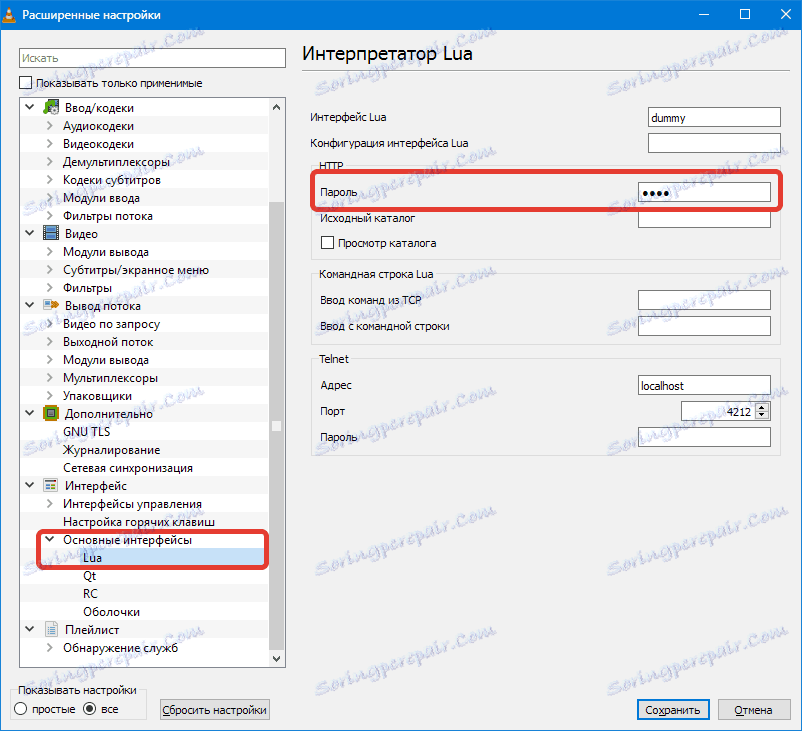Click the Интерфейс Lua field with dummy

(714, 117)
